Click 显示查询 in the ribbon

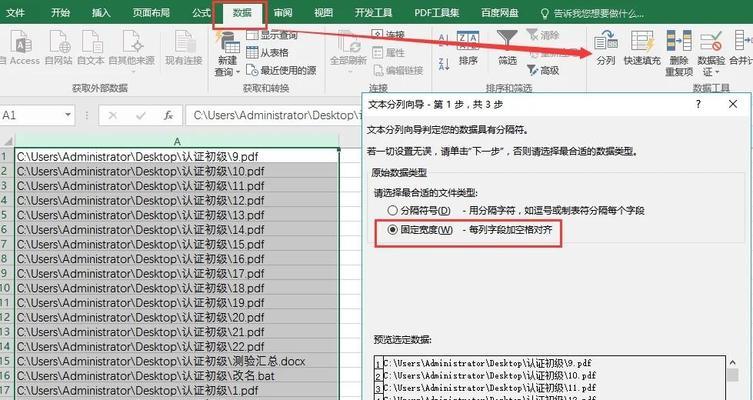pos(272,35)
